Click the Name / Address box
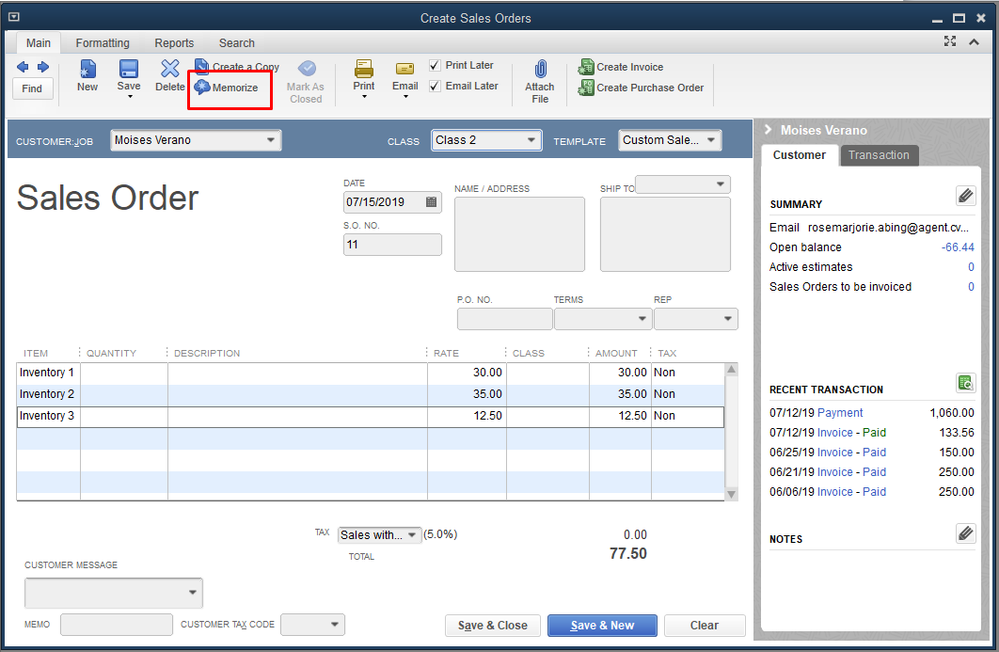This screenshot has height=652, width=999. [x=519, y=234]
